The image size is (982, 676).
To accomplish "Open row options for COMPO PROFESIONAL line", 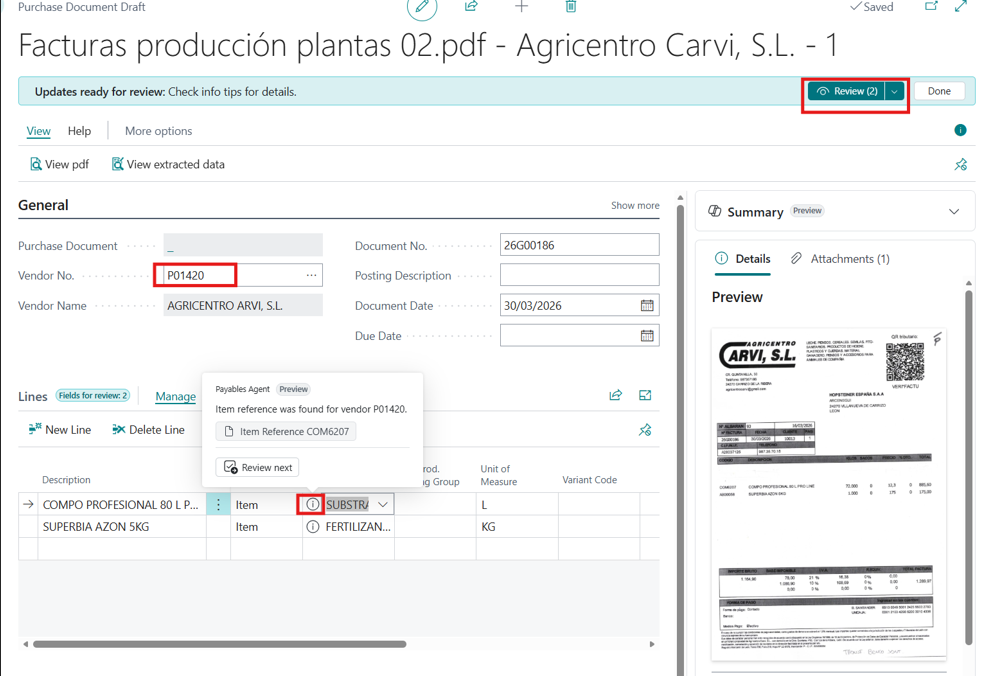I will (x=218, y=504).
